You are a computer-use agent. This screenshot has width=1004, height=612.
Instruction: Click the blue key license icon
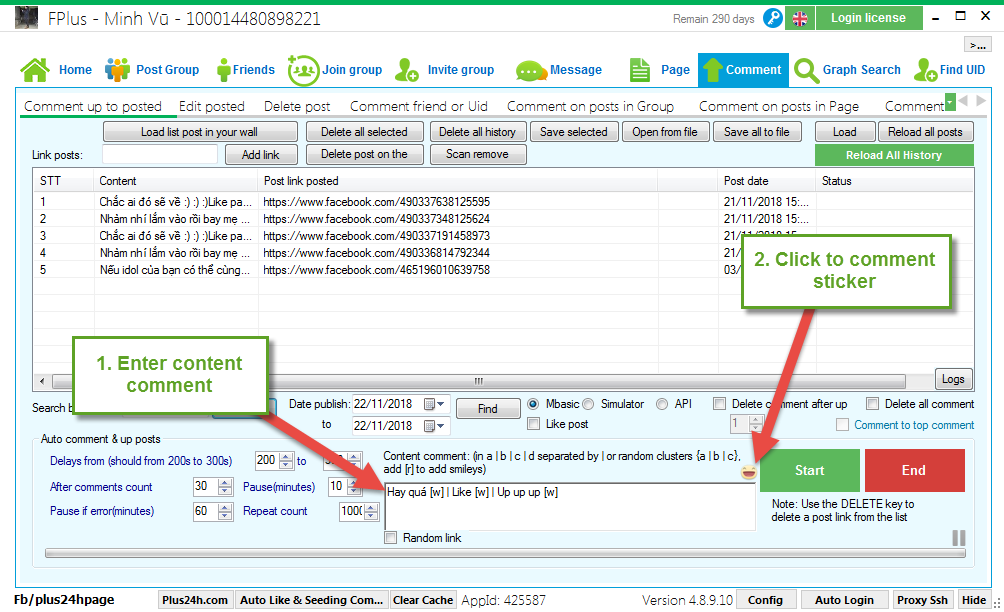point(773,18)
